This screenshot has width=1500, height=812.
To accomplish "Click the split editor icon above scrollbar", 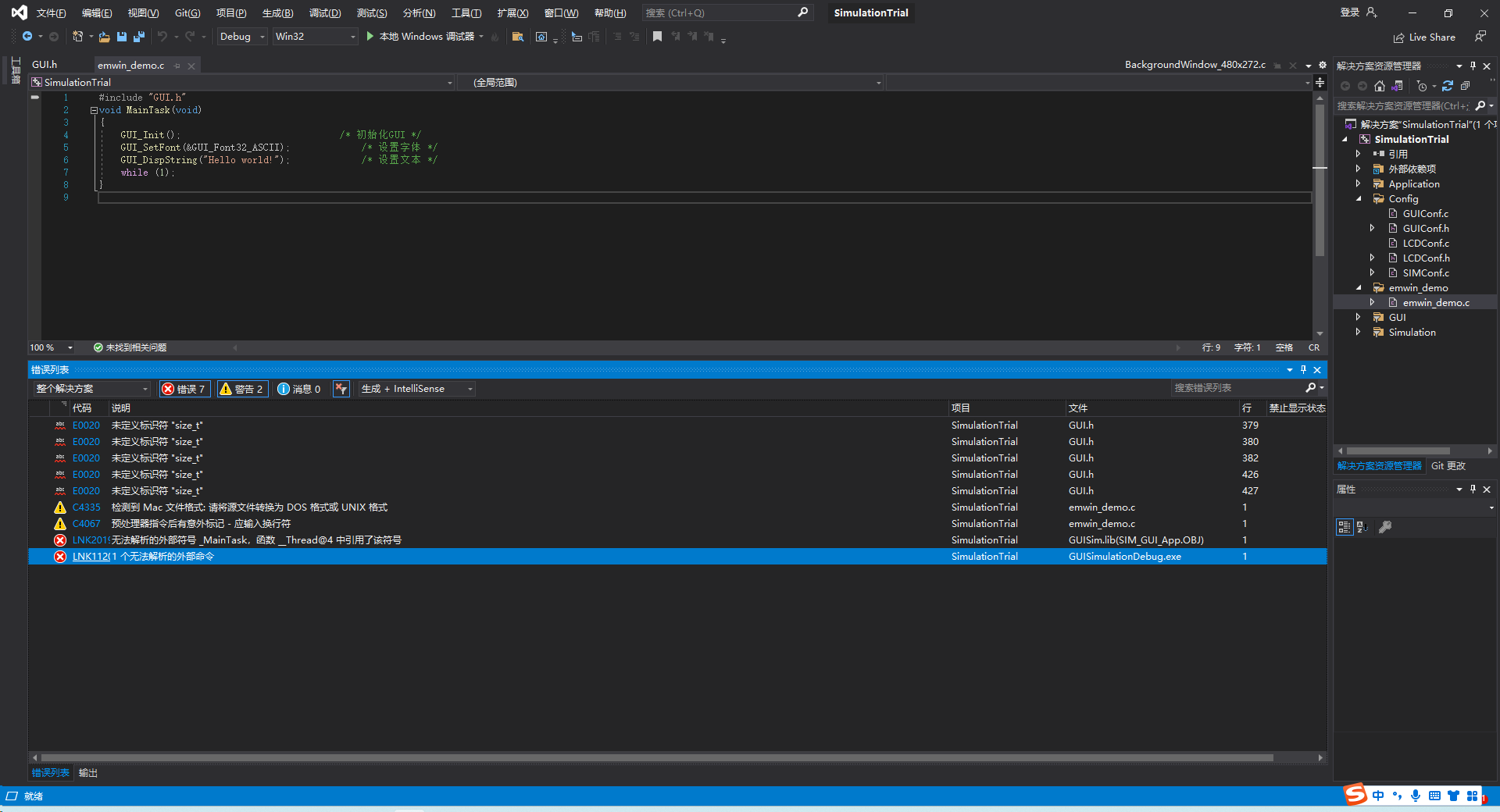I will coord(1320,82).
